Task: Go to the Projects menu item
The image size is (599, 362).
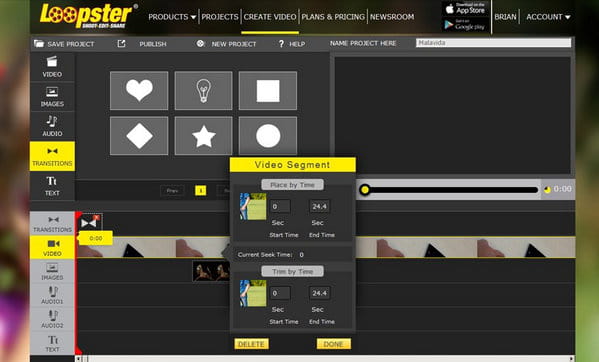Action: 220,17
